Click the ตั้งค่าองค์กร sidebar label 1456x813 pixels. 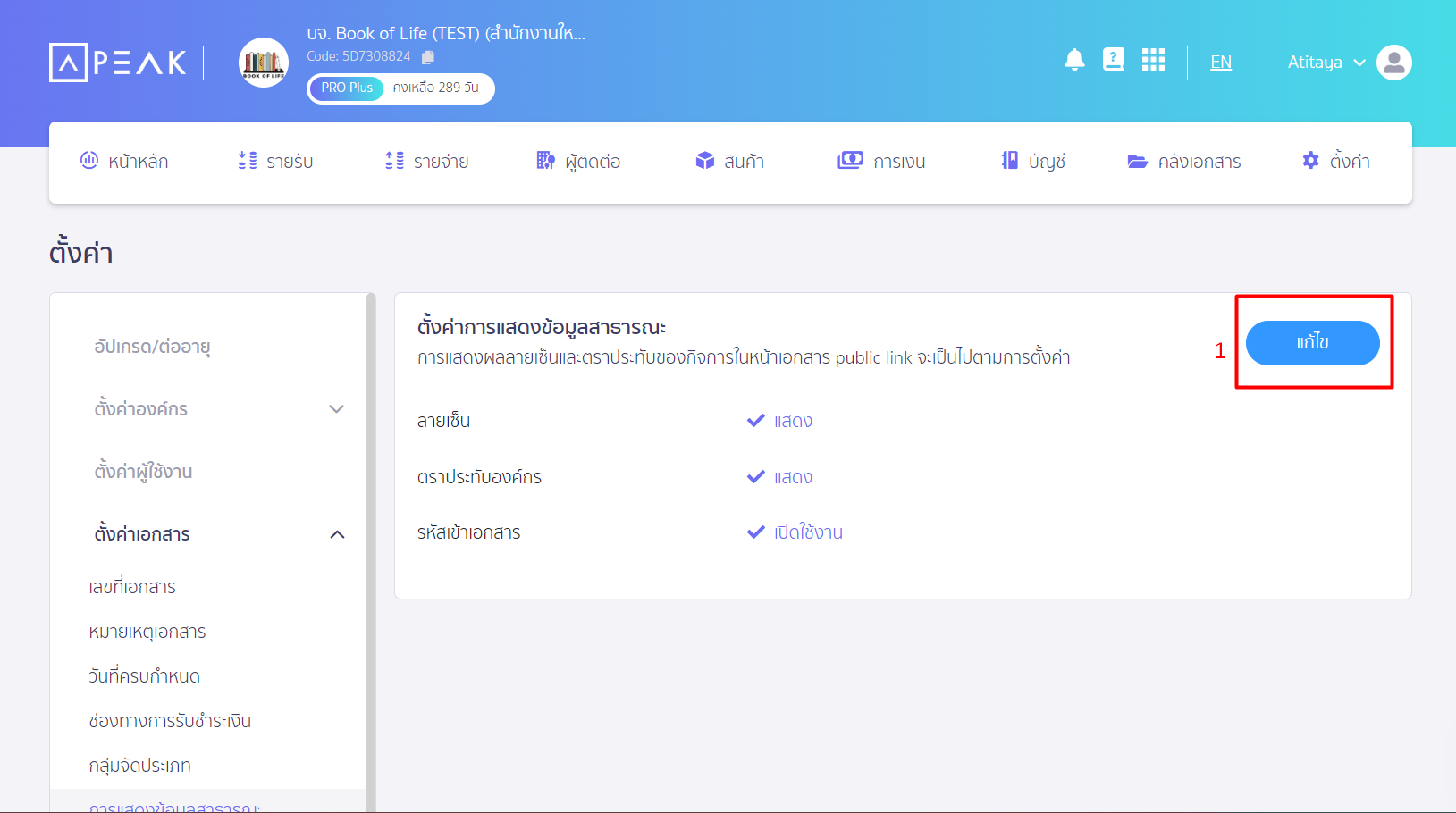tap(141, 409)
